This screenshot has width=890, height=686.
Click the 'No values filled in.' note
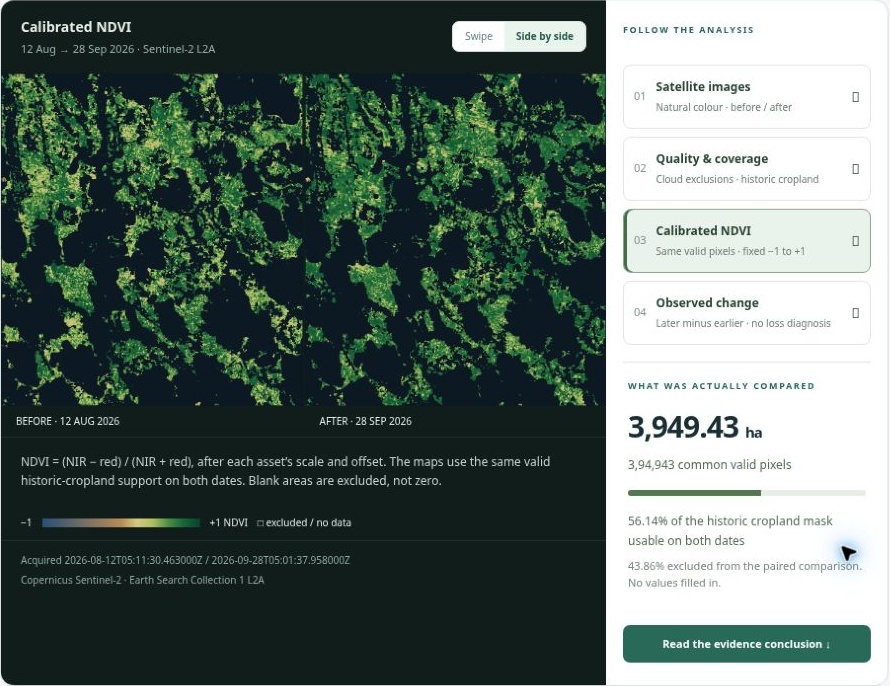(674, 583)
